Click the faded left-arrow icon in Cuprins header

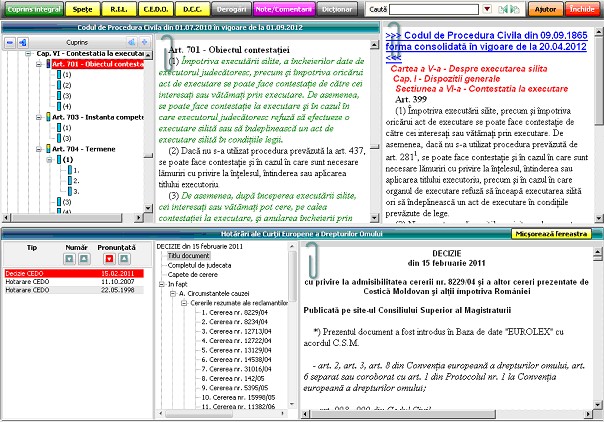(131, 42)
